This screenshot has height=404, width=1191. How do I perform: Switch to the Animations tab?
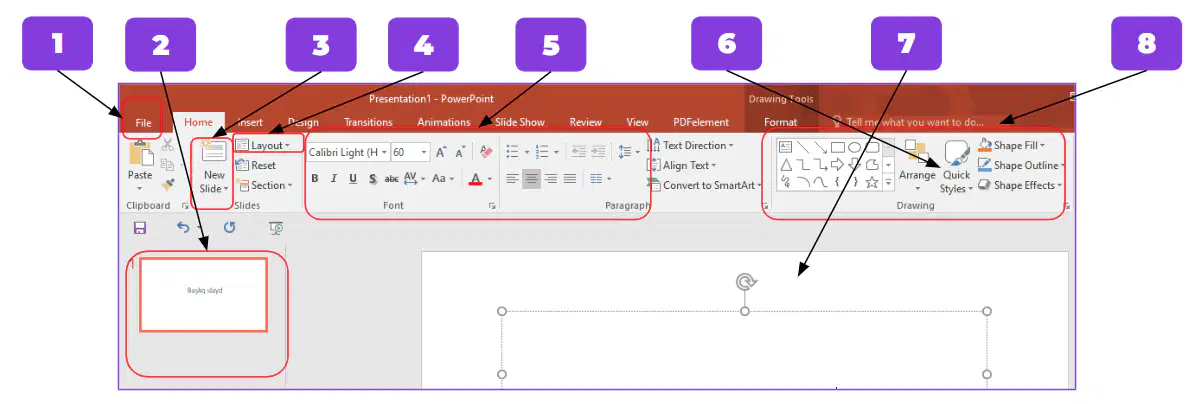(x=444, y=122)
